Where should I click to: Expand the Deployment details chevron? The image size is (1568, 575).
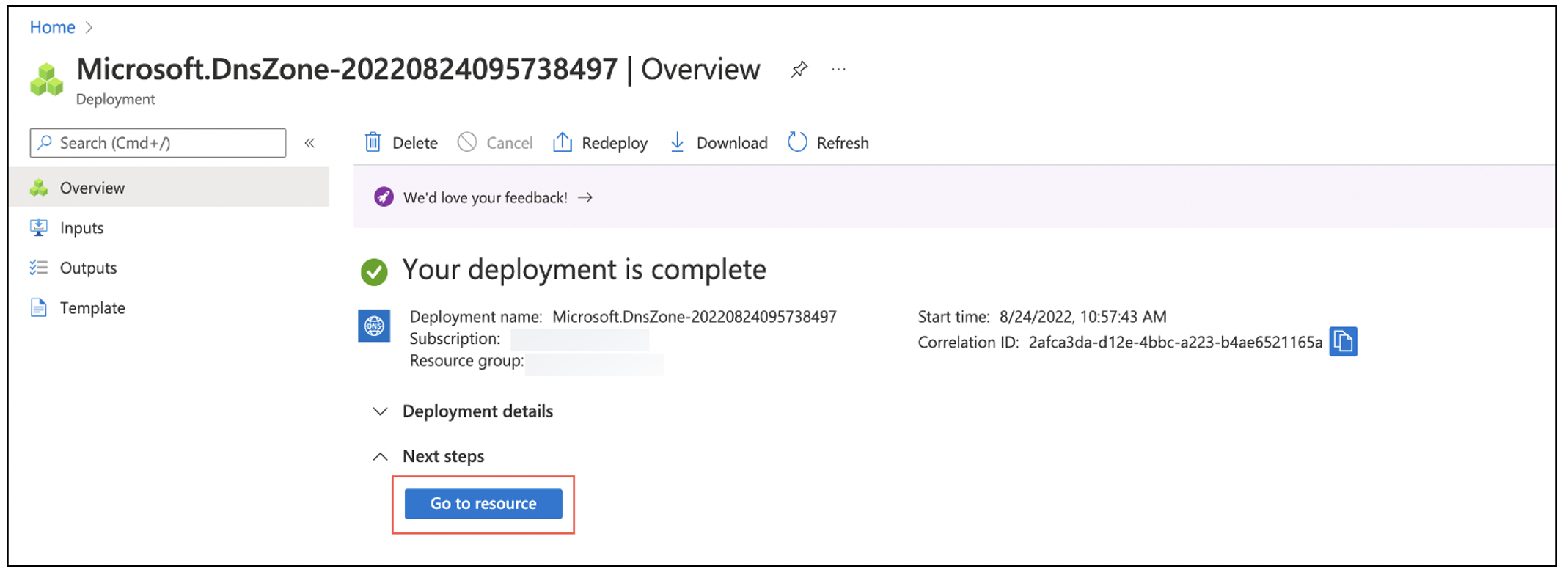[x=380, y=411]
